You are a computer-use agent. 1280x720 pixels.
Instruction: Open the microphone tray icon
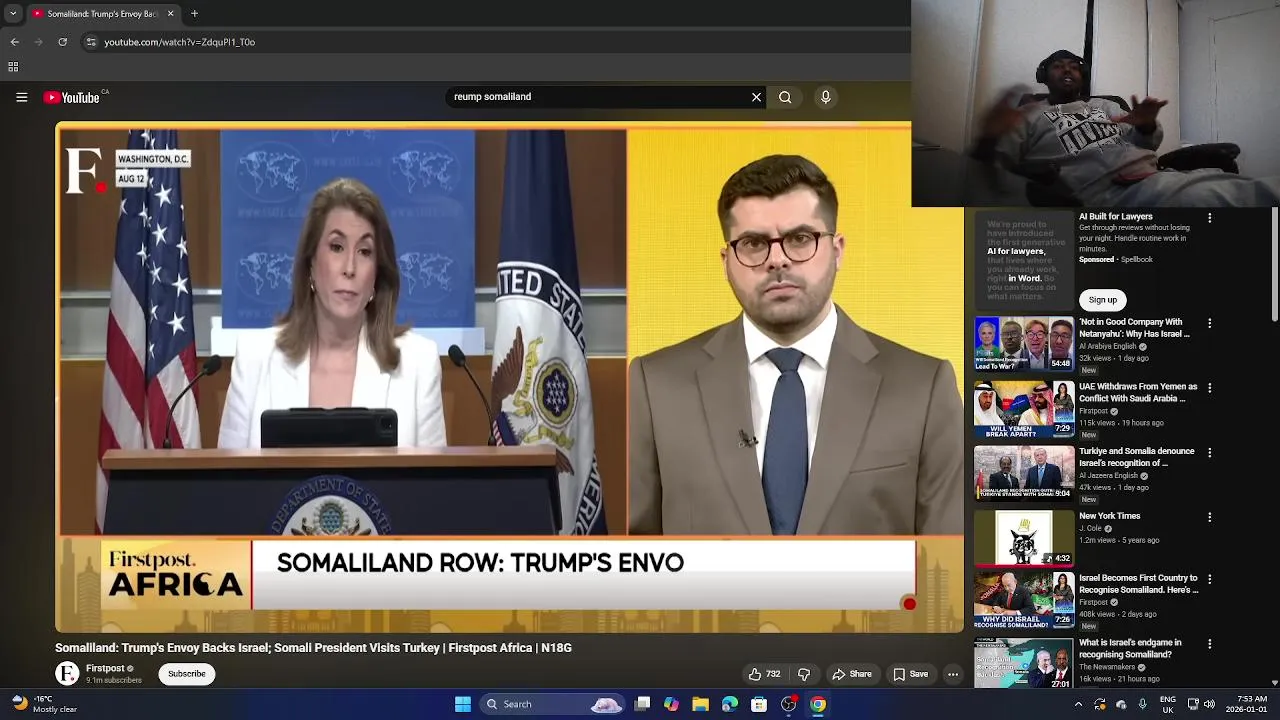[x=1143, y=704]
